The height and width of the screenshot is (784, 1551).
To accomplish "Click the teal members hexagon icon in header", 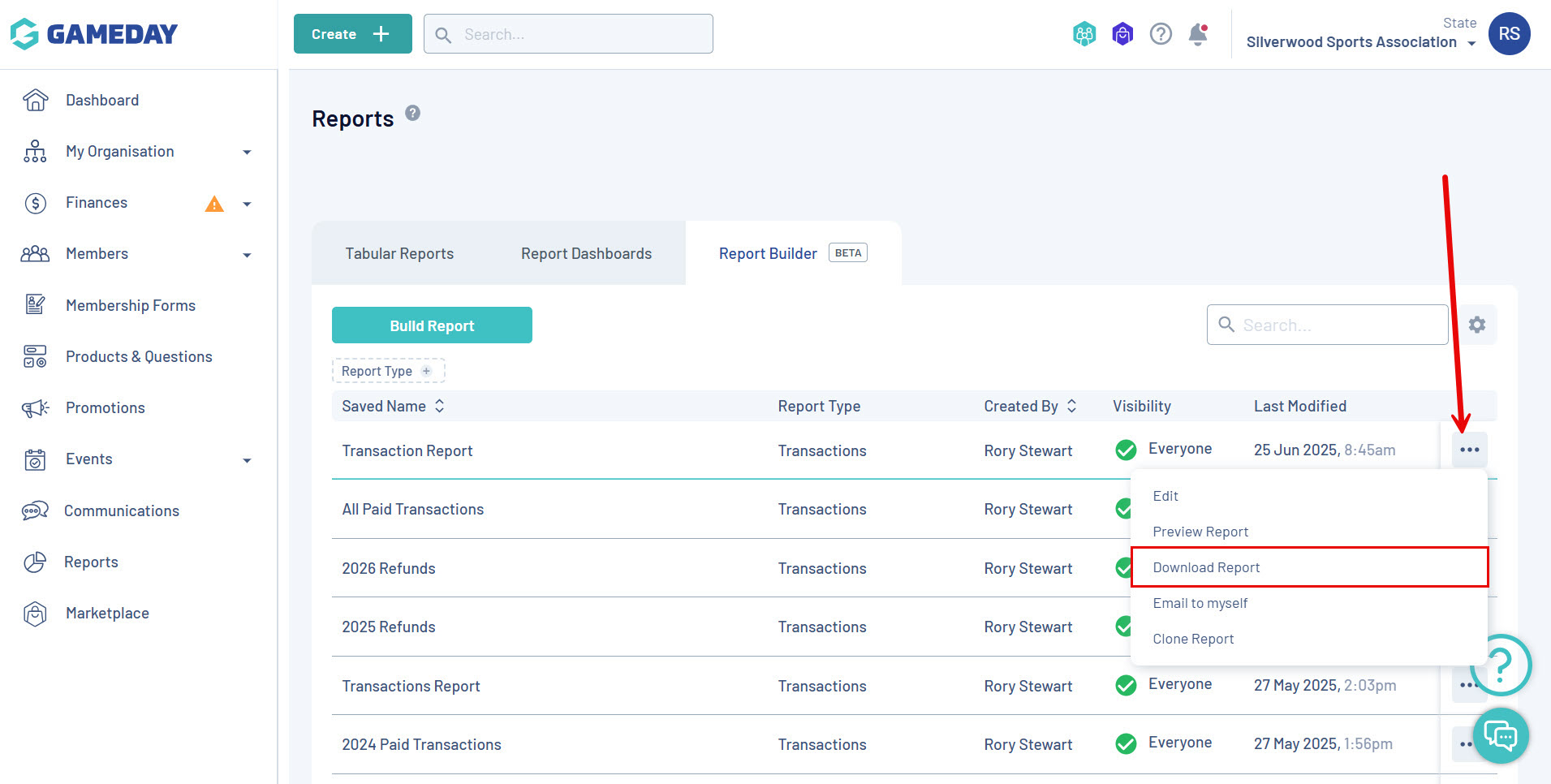I will tap(1084, 34).
